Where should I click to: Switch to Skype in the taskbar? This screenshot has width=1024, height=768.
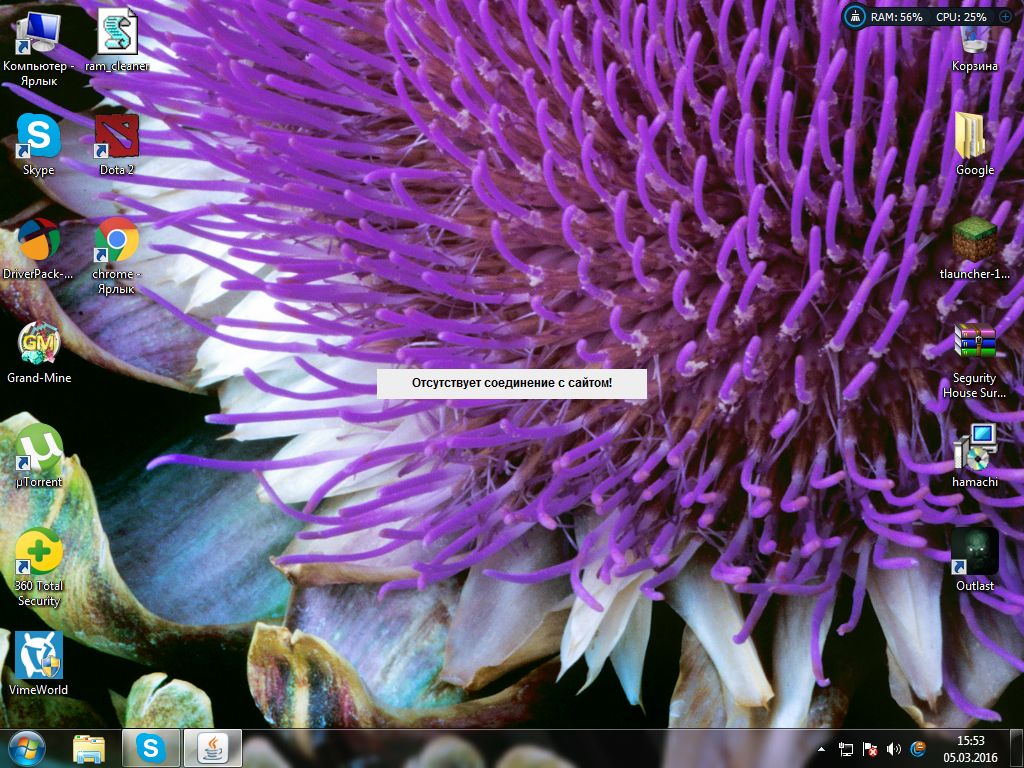(150, 748)
